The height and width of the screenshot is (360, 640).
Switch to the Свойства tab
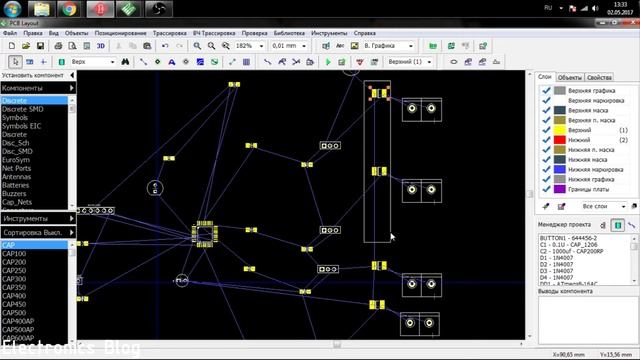(599, 78)
